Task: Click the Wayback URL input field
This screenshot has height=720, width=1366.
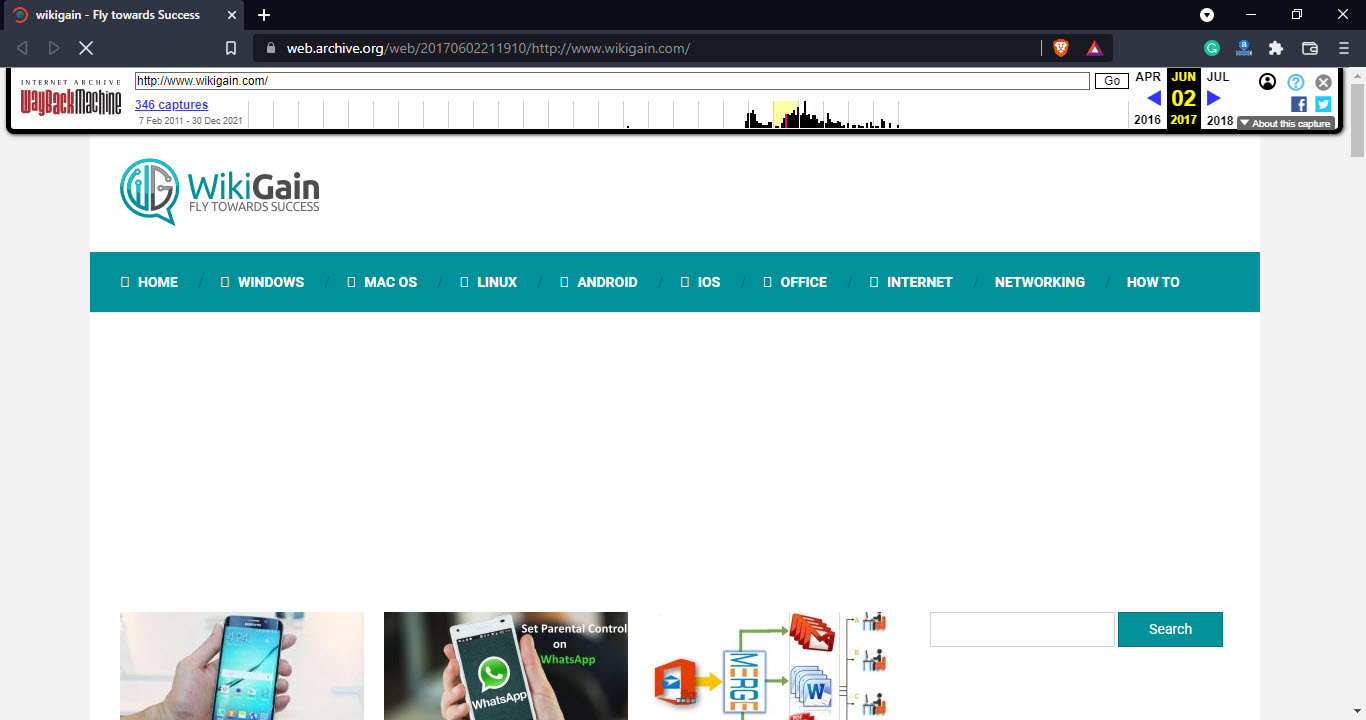Action: click(612, 81)
